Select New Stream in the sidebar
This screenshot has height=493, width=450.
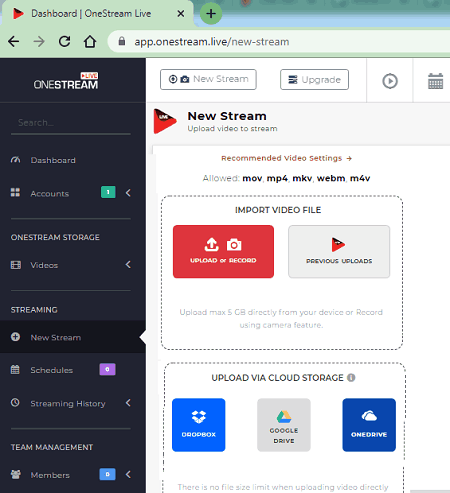pos(73,337)
